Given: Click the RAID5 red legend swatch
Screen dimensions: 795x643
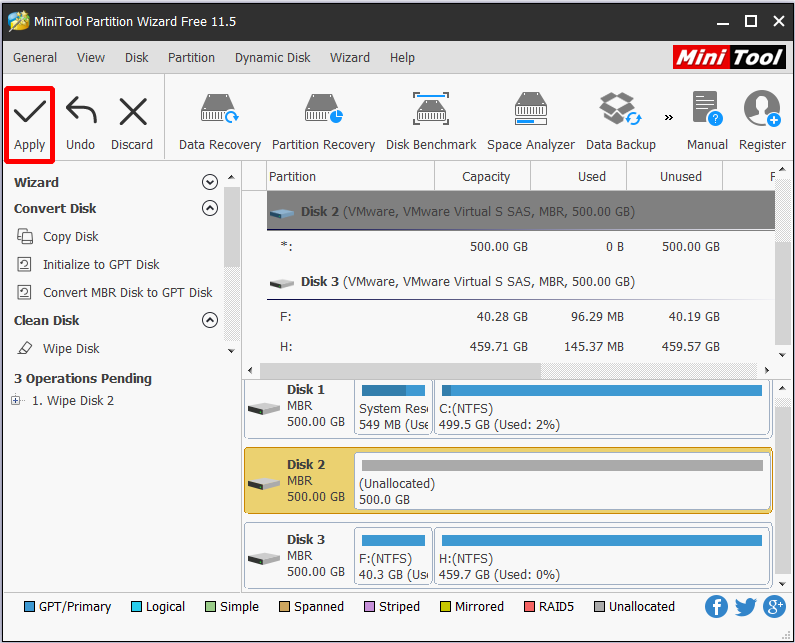Looking at the screenshot, I should tap(529, 607).
